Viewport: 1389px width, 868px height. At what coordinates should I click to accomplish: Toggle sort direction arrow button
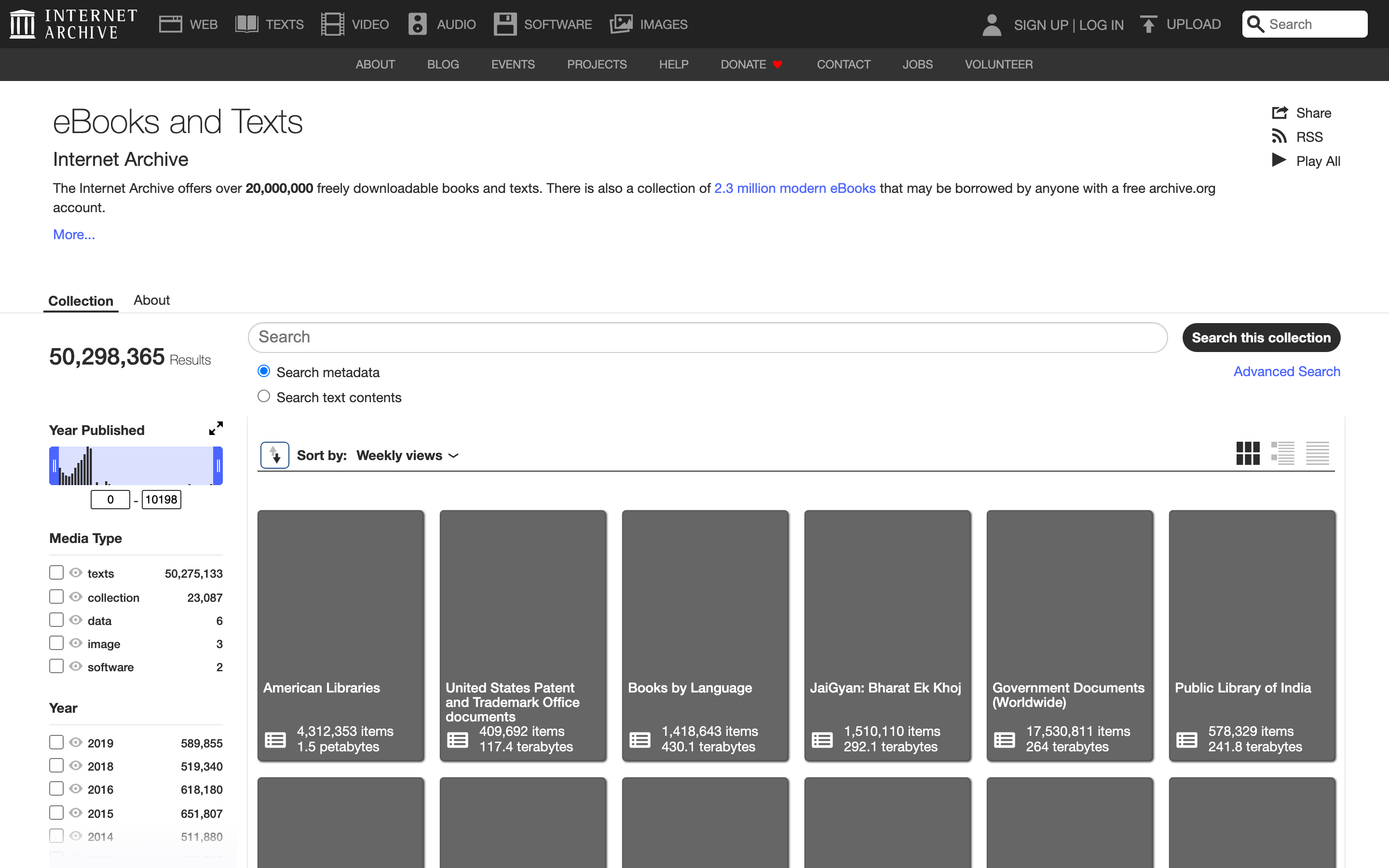[275, 455]
